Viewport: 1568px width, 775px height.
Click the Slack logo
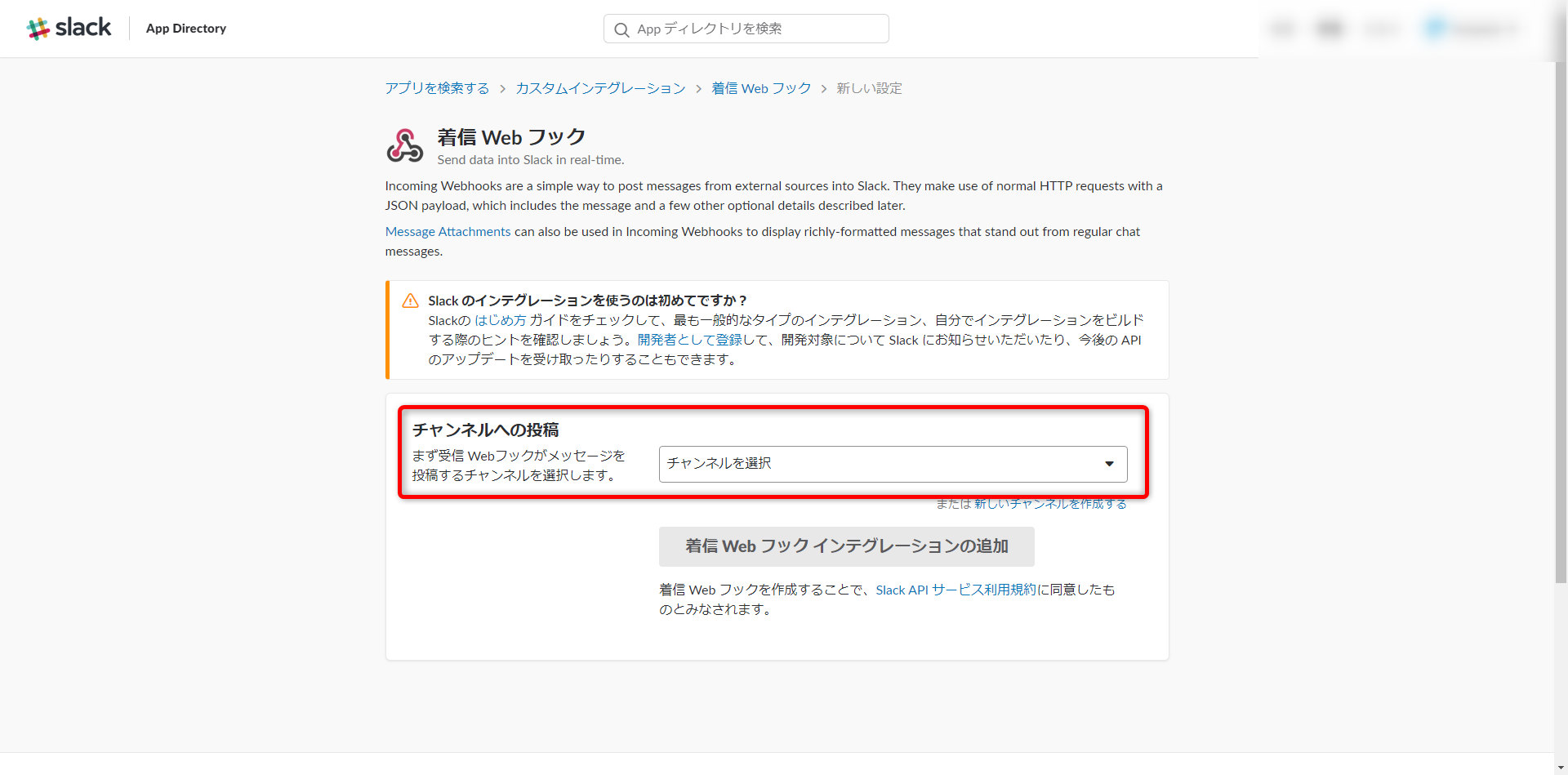coord(69,28)
